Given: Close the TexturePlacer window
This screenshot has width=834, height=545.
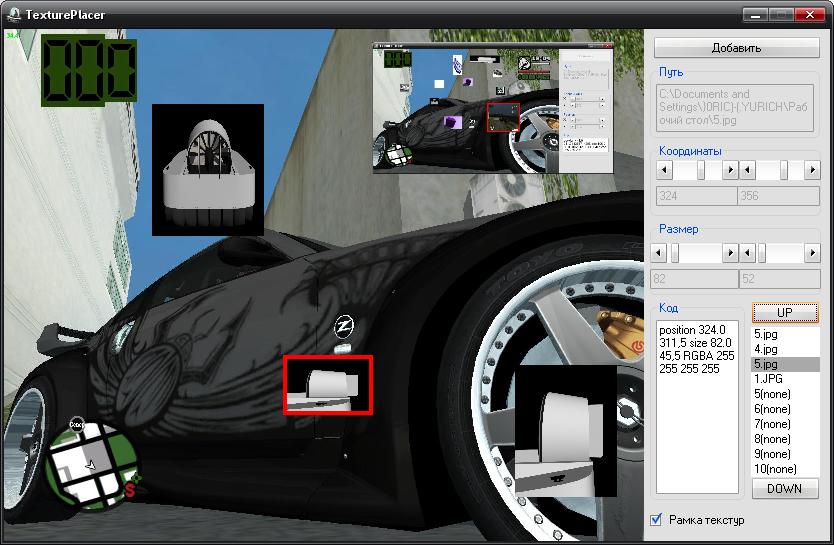Looking at the screenshot, I should coord(810,14).
